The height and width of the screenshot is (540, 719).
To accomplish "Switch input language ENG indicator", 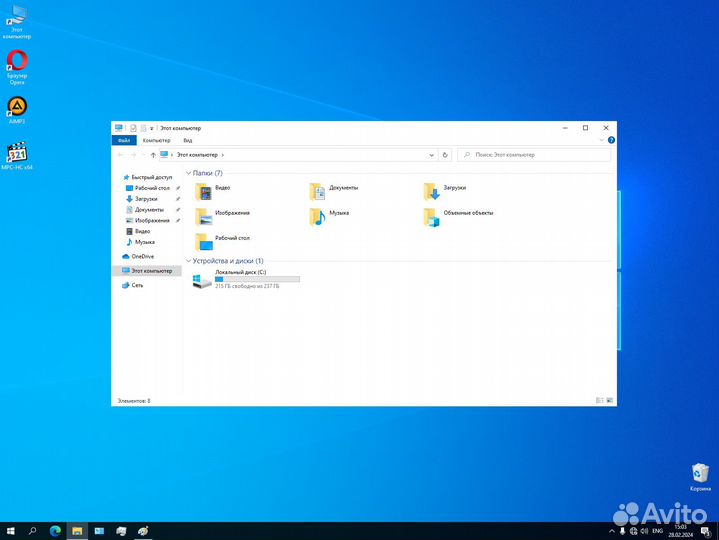I will pyautogui.click(x=658, y=531).
